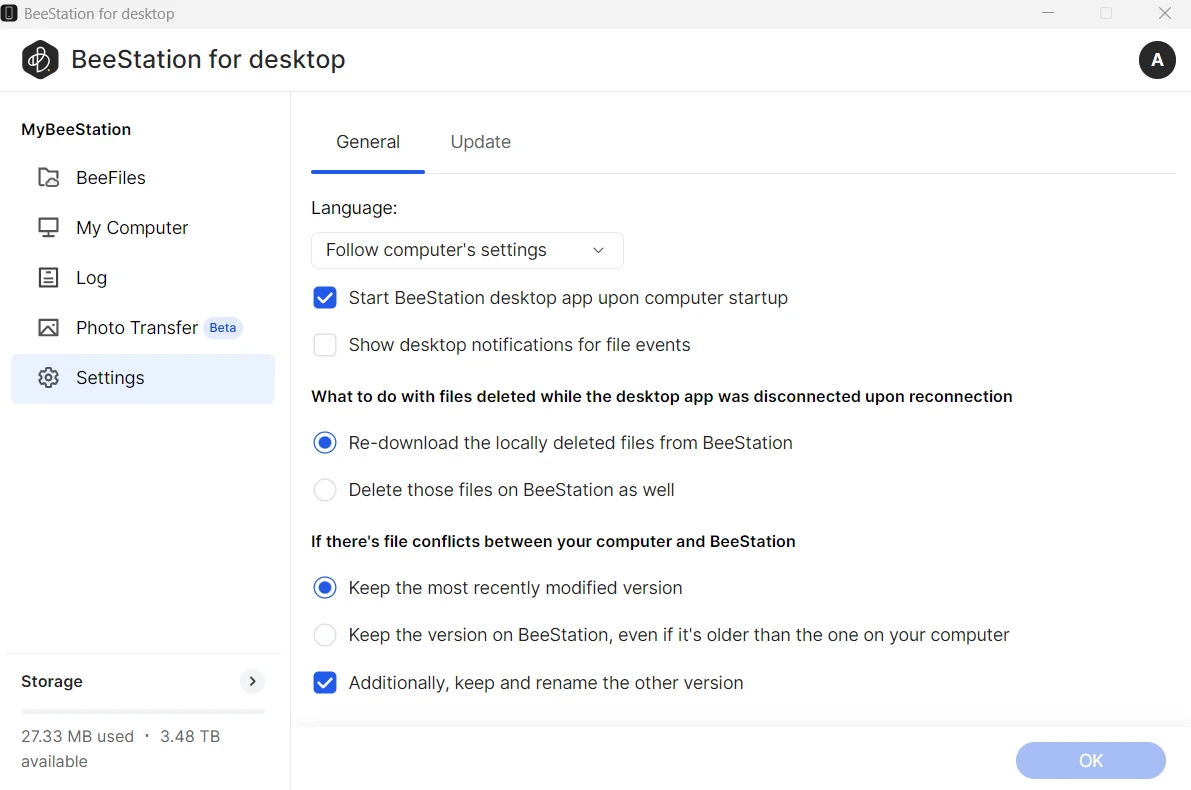Image resolution: width=1191 pixels, height=790 pixels.
Task: Select the General tab
Action: pos(368,142)
